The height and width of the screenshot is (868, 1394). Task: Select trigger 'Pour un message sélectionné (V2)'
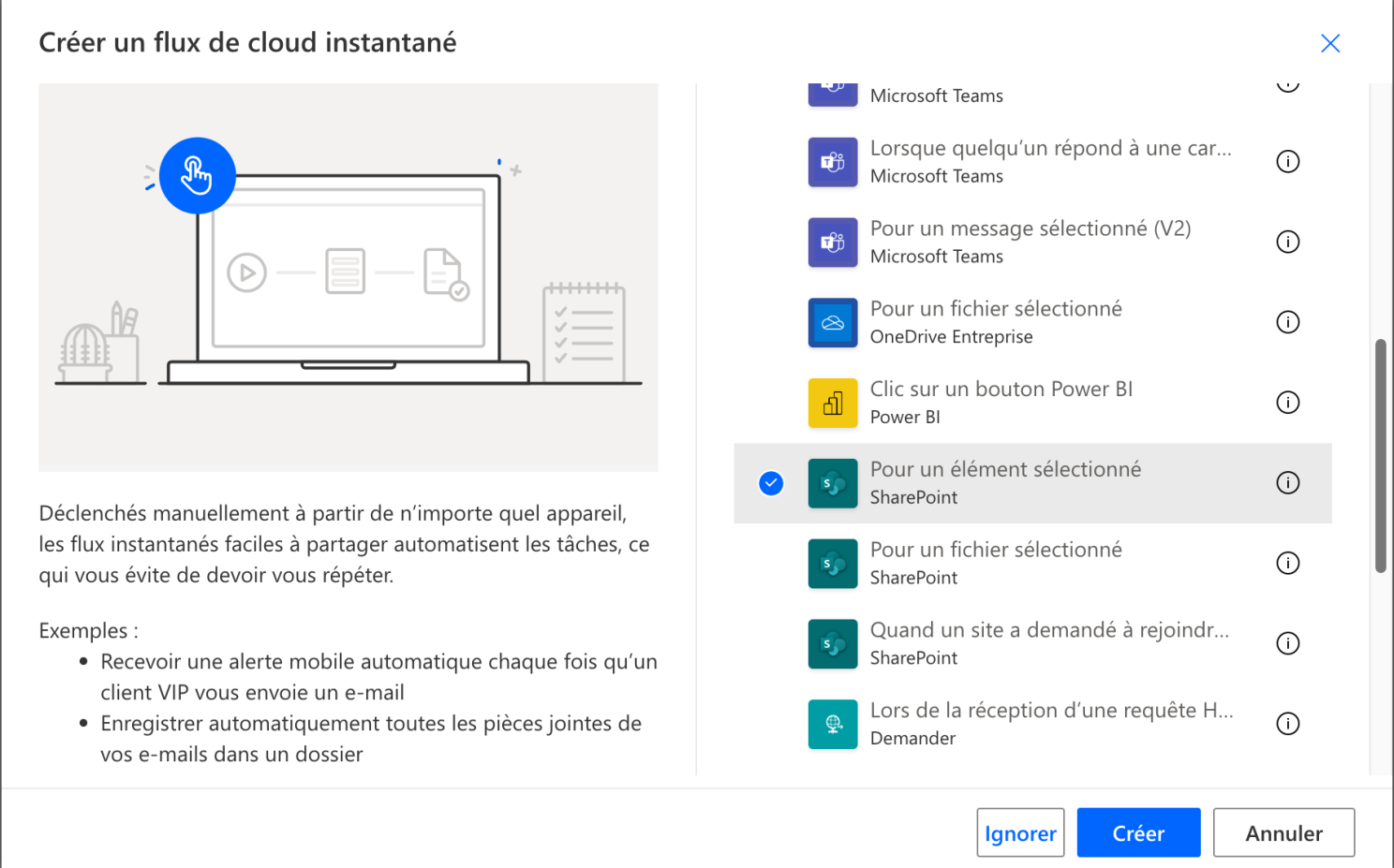(x=1032, y=243)
